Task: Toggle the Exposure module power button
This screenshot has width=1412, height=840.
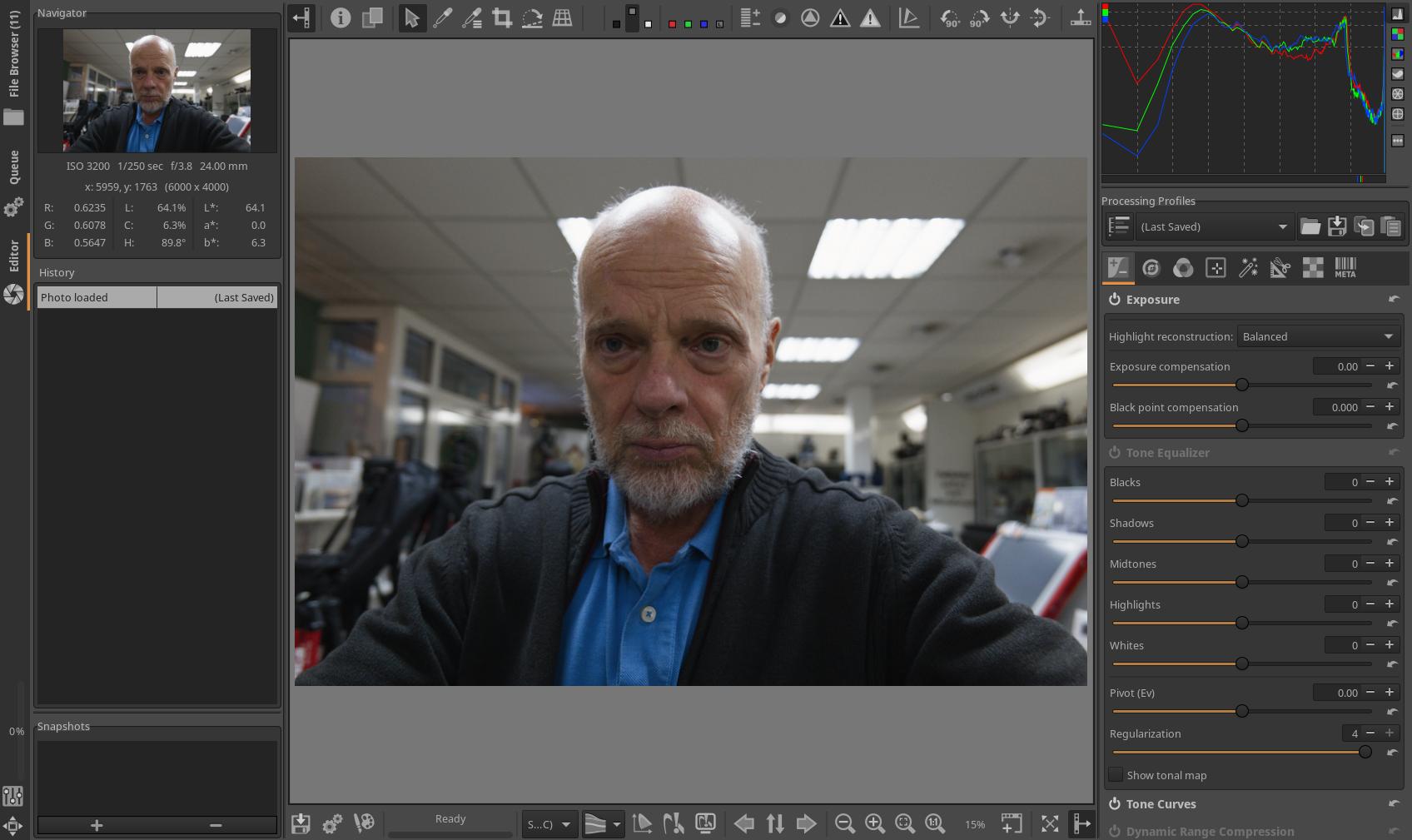Action: tap(1114, 300)
